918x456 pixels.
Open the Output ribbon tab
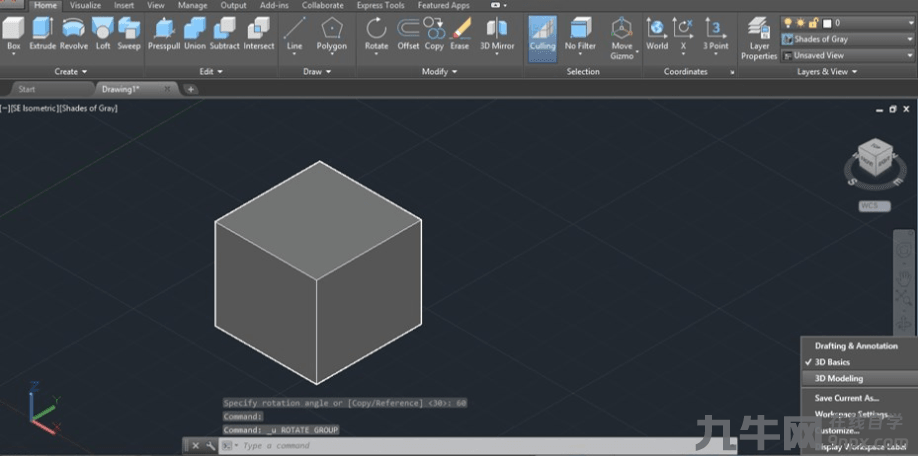(x=233, y=5)
